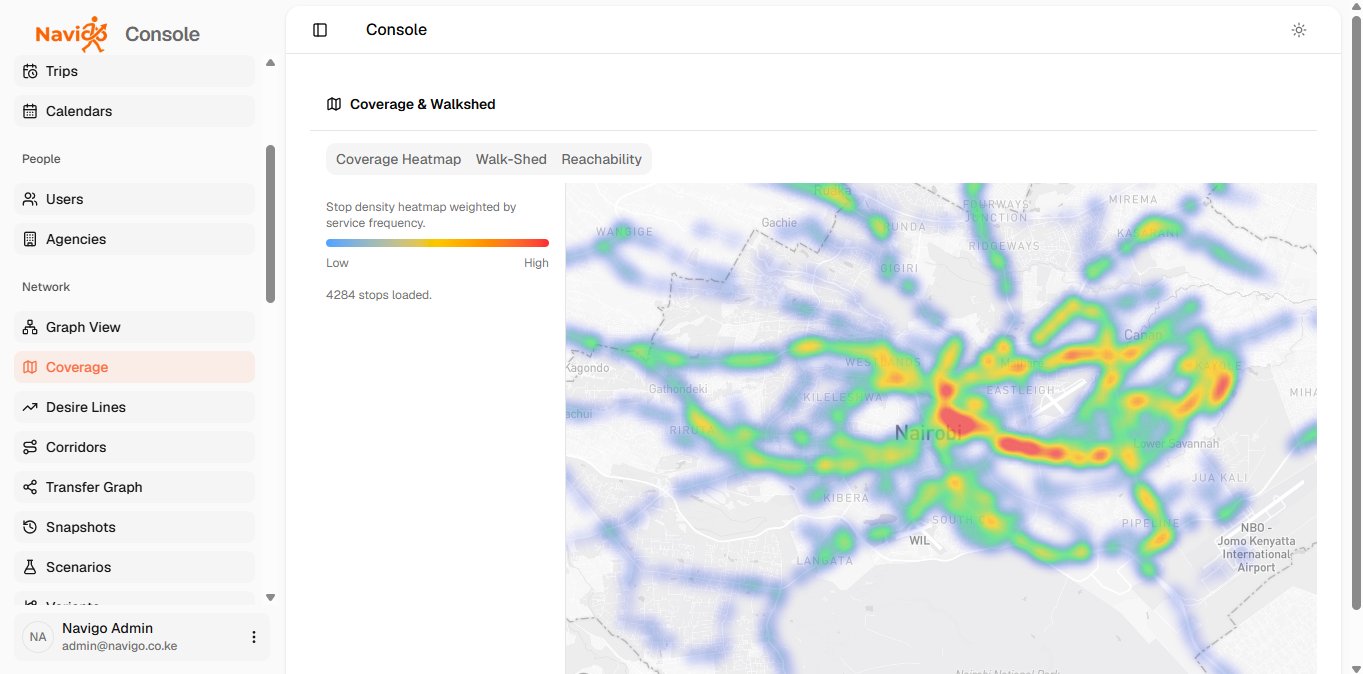The width and height of the screenshot is (1363, 674).
Task: Open the Calendars page
Action: 135,111
